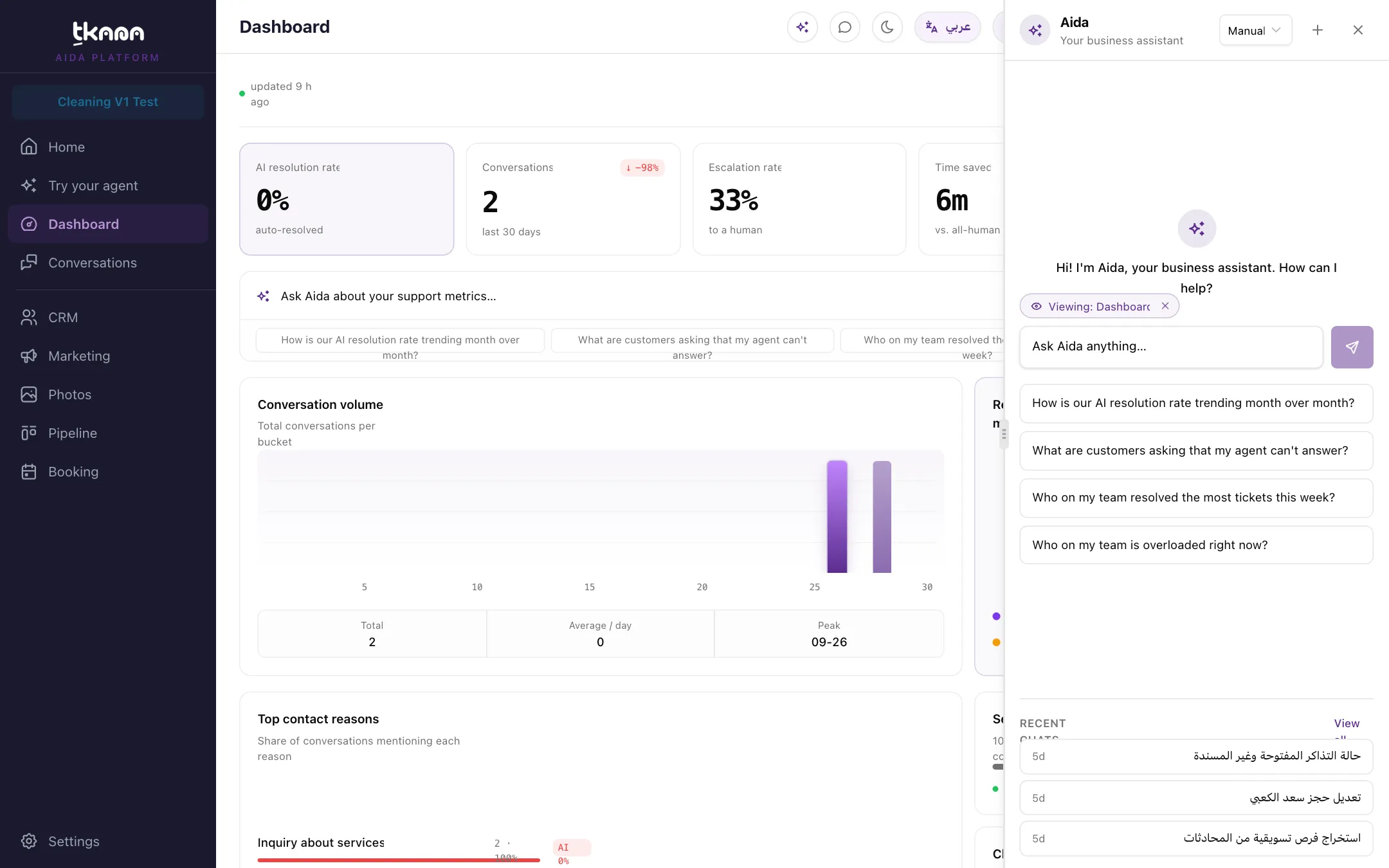Screen dimensions: 1389x868
Task: Click the tallest dark purple chart bar
Action: pyautogui.click(x=837, y=516)
